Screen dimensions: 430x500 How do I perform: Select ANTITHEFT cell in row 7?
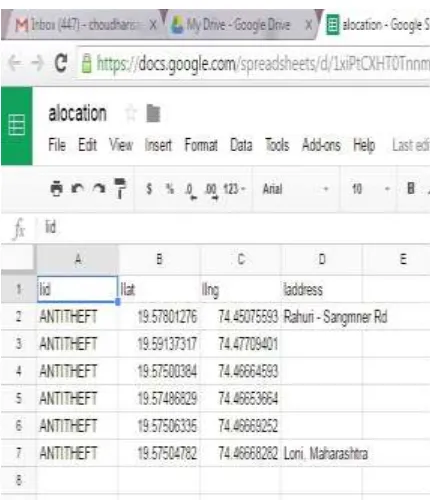click(x=77, y=453)
